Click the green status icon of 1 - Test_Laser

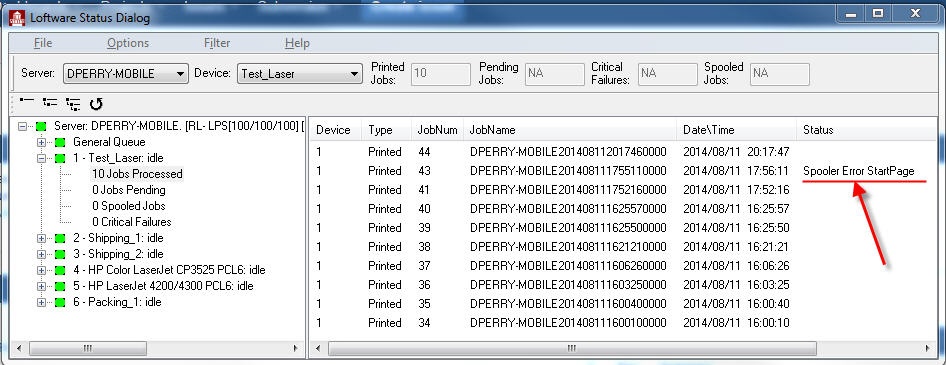60,159
